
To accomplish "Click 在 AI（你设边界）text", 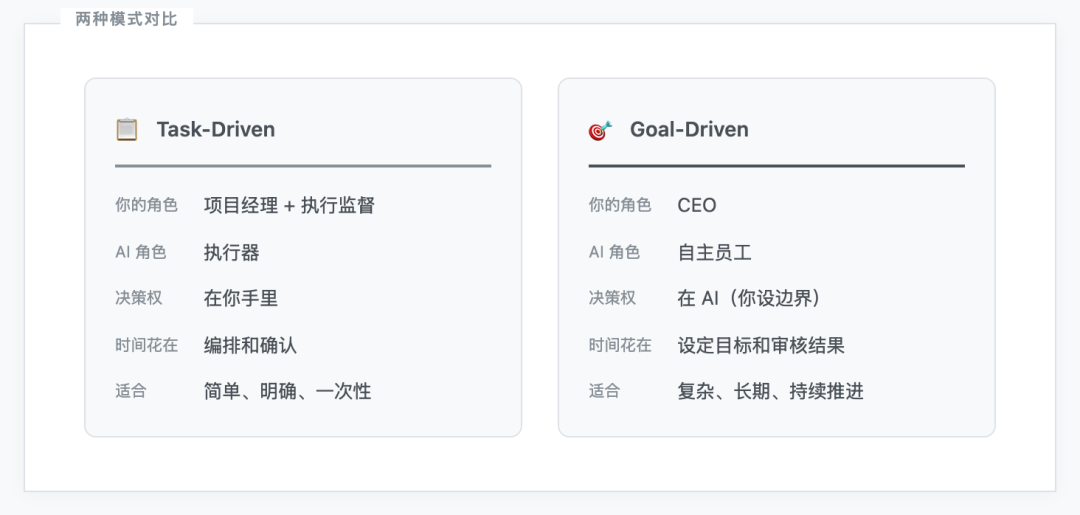I will pos(748,298).
